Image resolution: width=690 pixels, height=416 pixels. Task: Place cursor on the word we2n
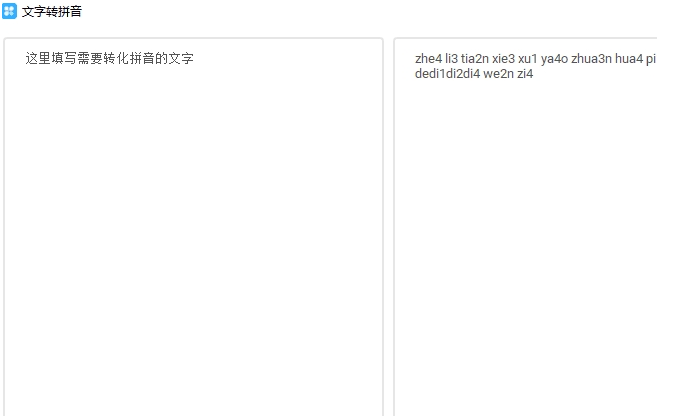click(498, 74)
